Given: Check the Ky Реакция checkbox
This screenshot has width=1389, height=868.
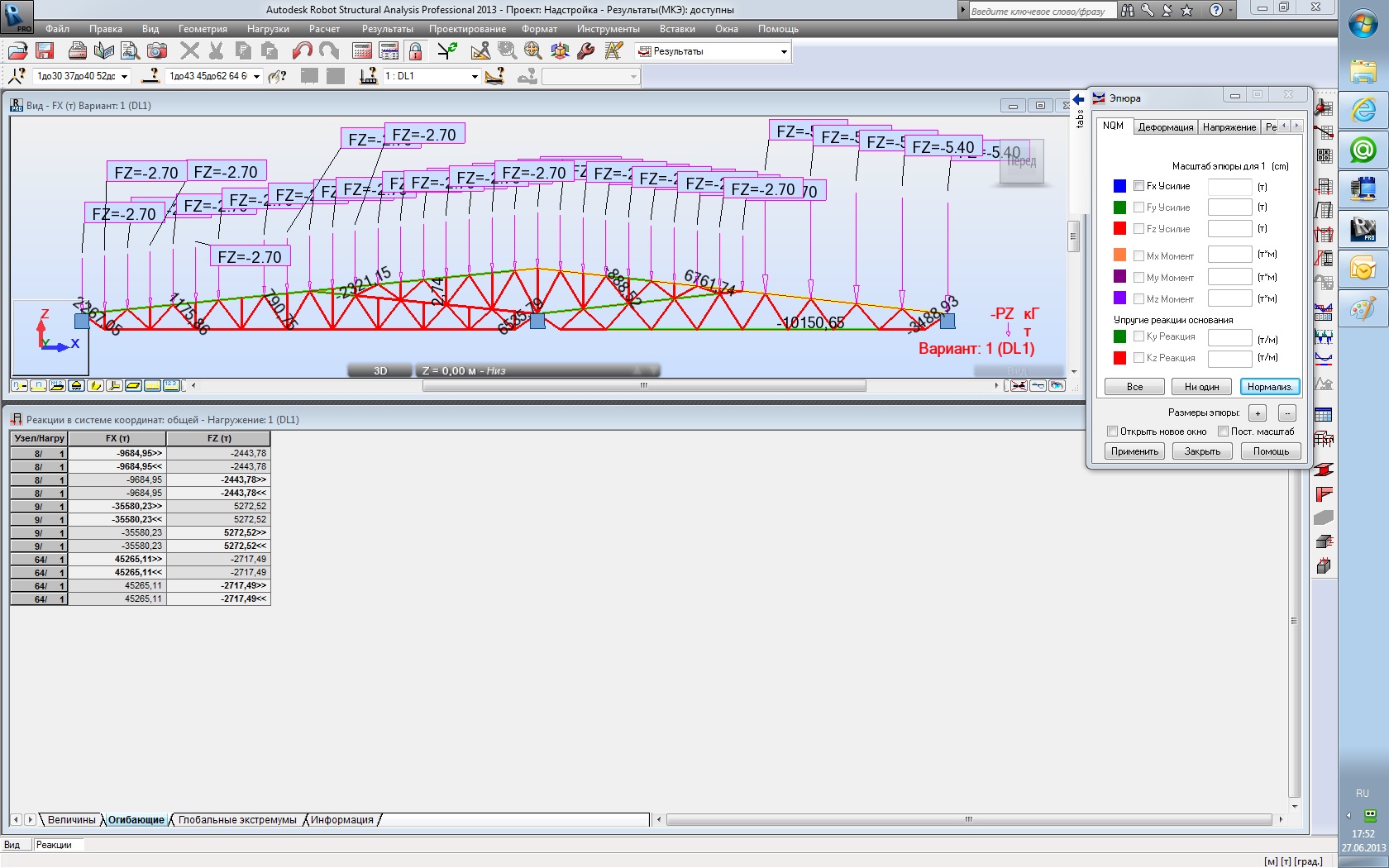Looking at the screenshot, I should pos(1138,336).
